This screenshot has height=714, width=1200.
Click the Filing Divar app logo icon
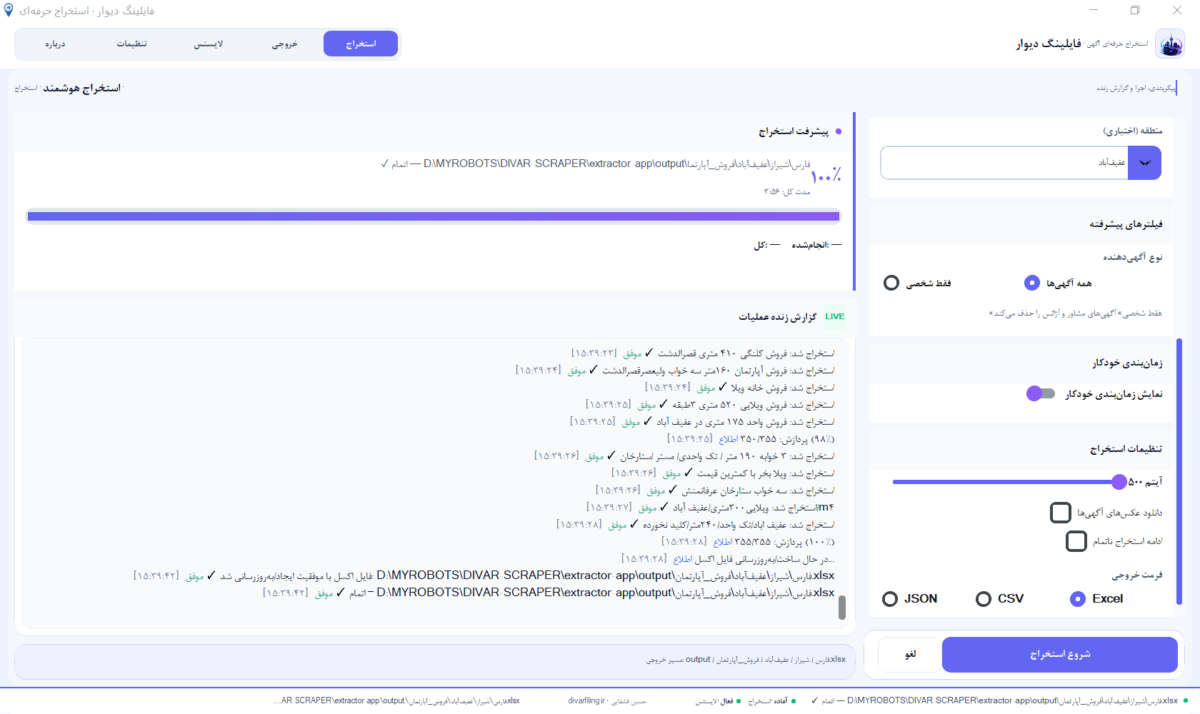1169,44
